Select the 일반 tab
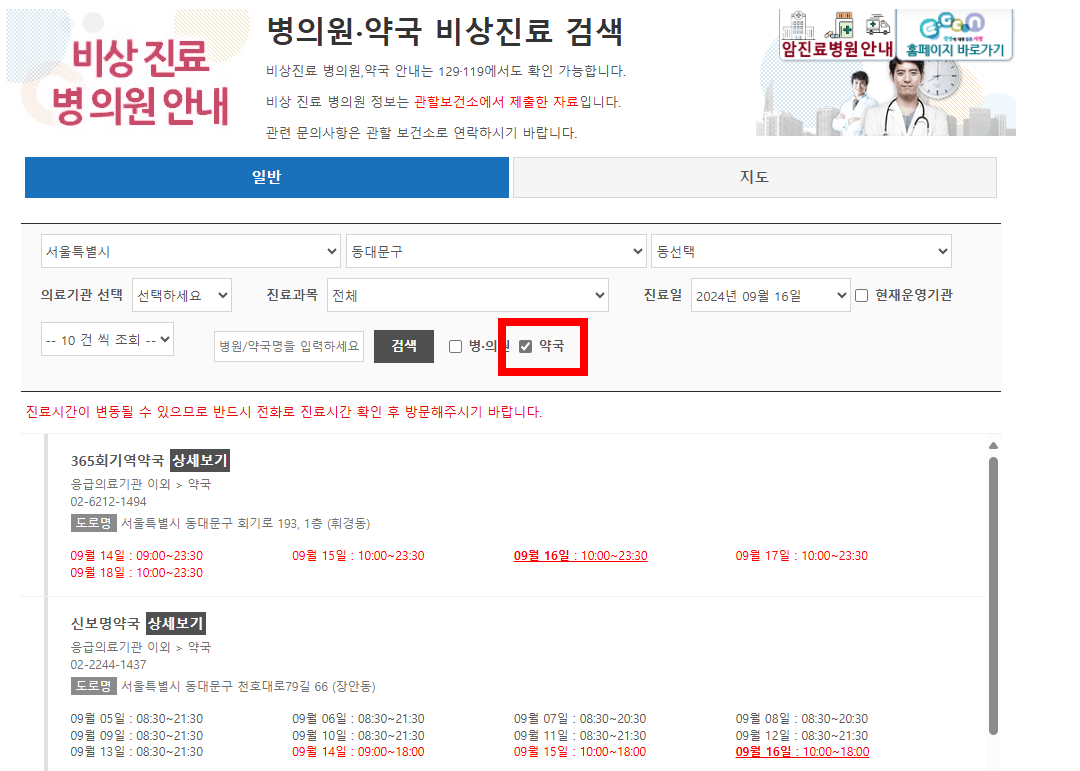This screenshot has width=1080, height=771. coord(267,177)
